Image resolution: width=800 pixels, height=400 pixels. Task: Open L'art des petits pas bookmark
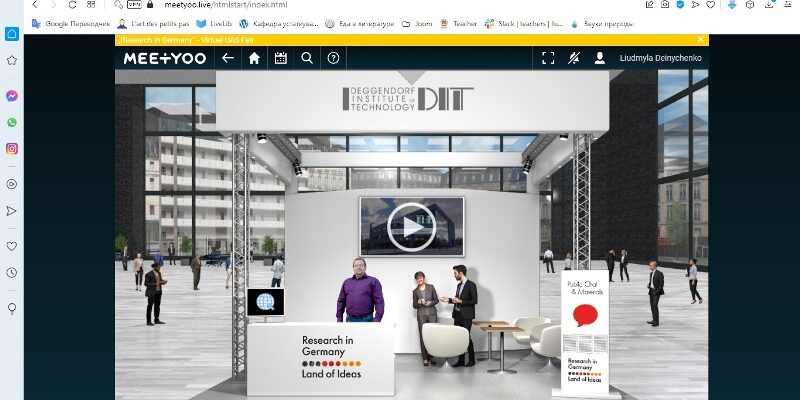pos(153,23)
